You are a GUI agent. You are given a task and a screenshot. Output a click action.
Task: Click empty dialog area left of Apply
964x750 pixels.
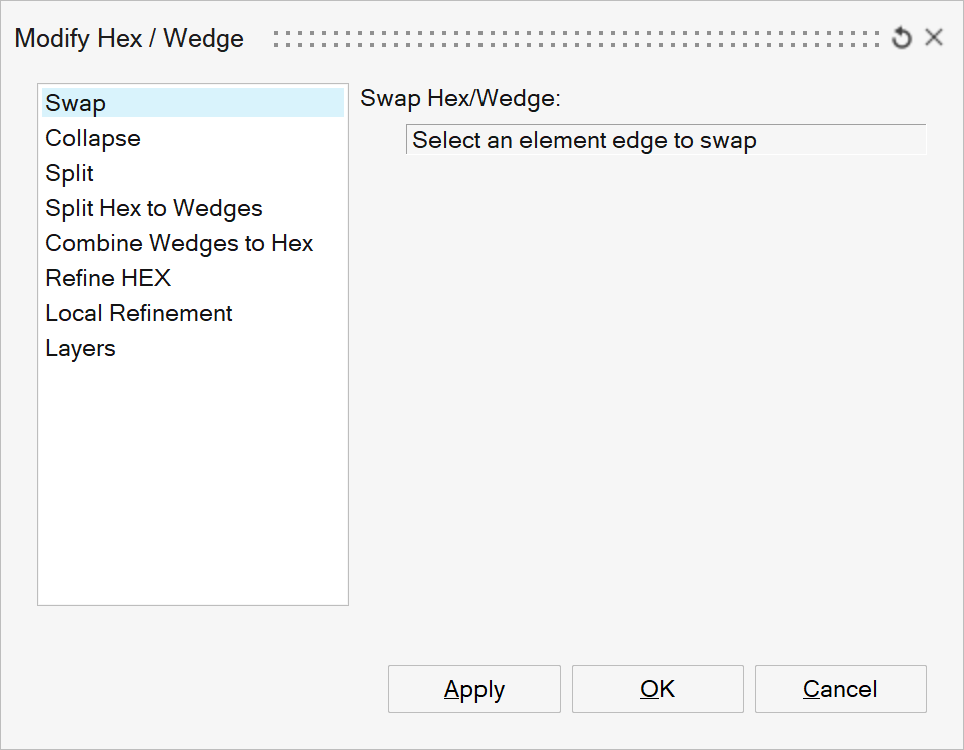click(200, 689)
